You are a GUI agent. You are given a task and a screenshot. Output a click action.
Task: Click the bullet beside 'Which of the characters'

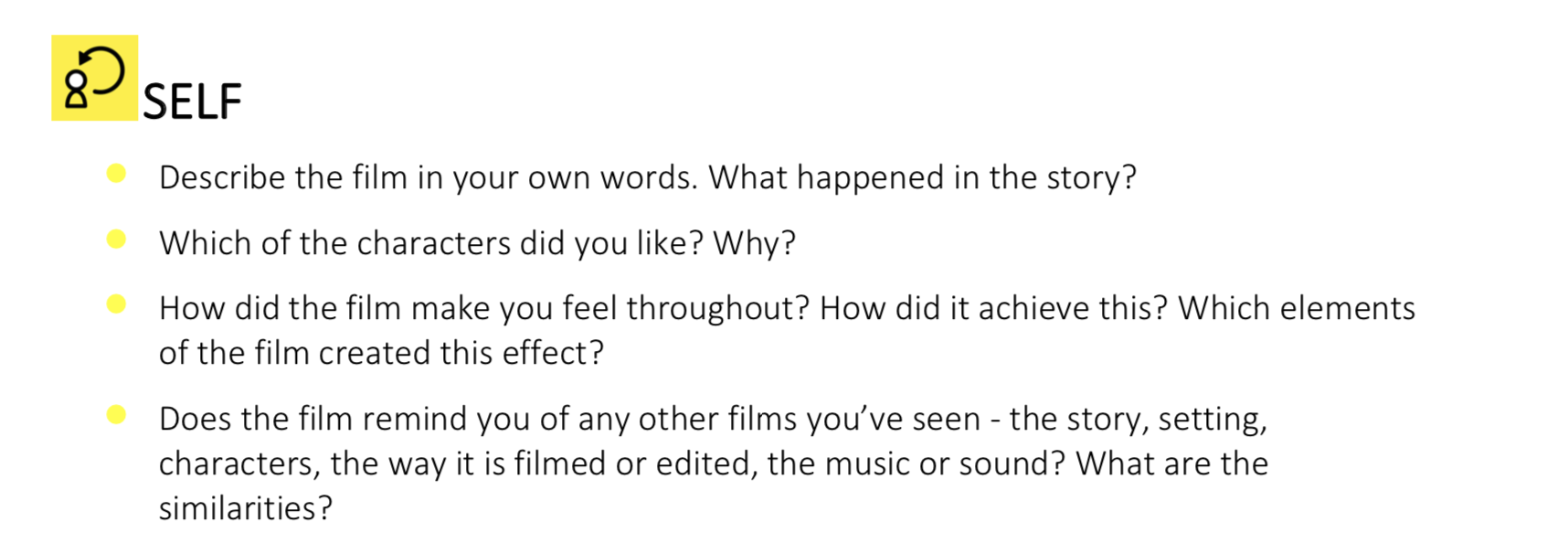(116, 240)
